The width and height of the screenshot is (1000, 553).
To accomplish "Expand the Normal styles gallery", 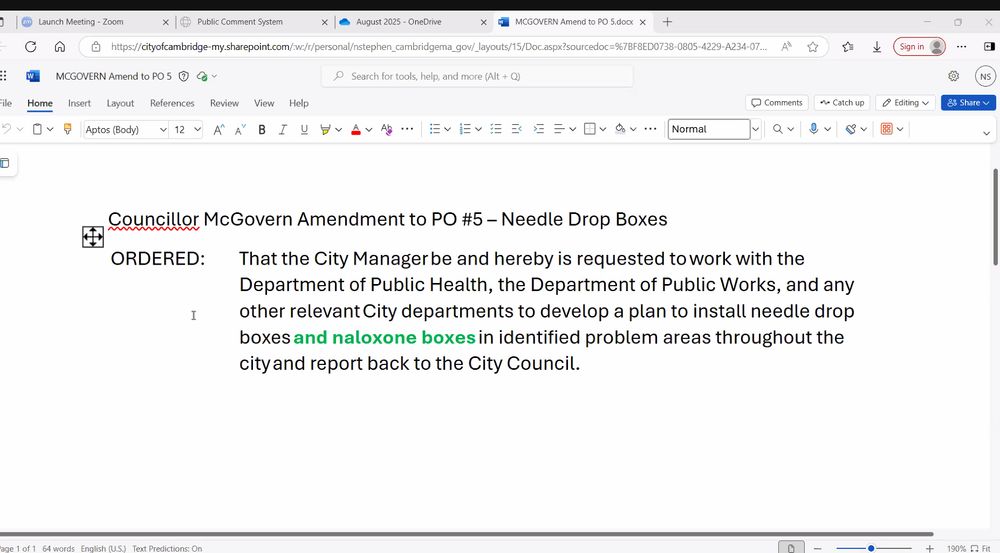I will [756, 129].
